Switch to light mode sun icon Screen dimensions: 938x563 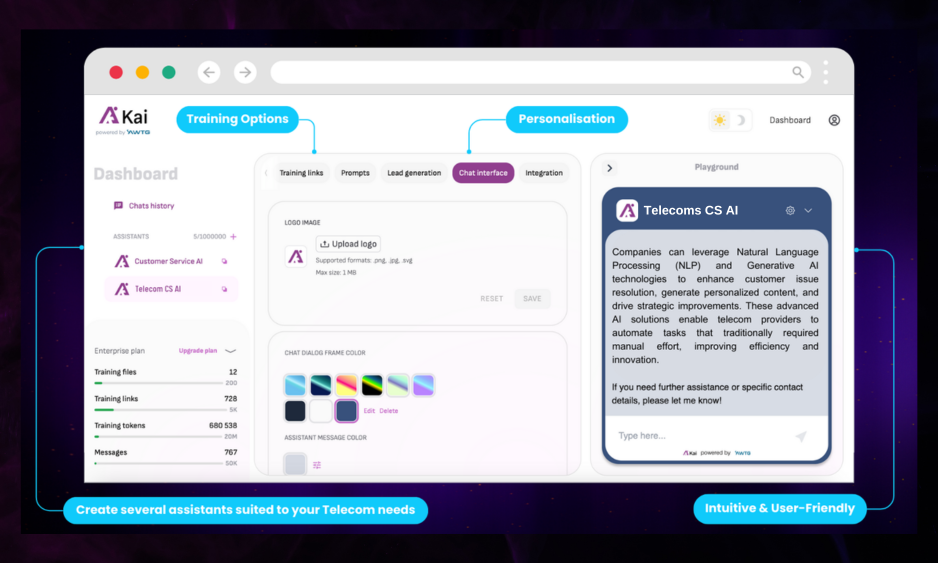[x=720, y=120]
